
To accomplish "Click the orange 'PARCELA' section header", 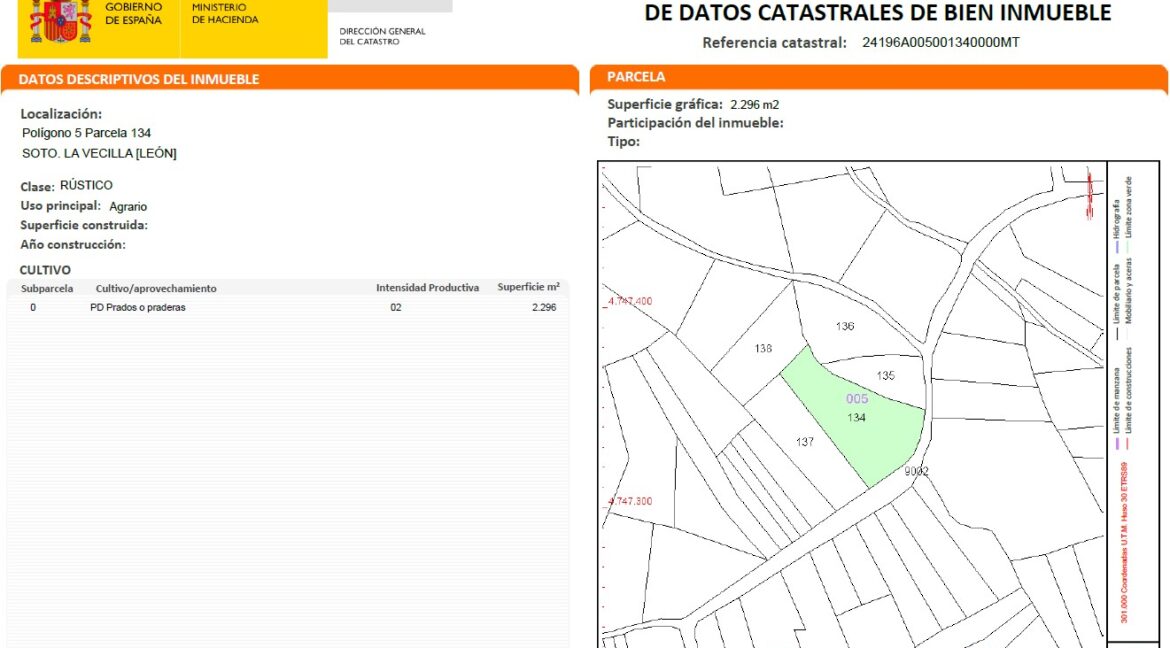I will [x=636, y=76].
